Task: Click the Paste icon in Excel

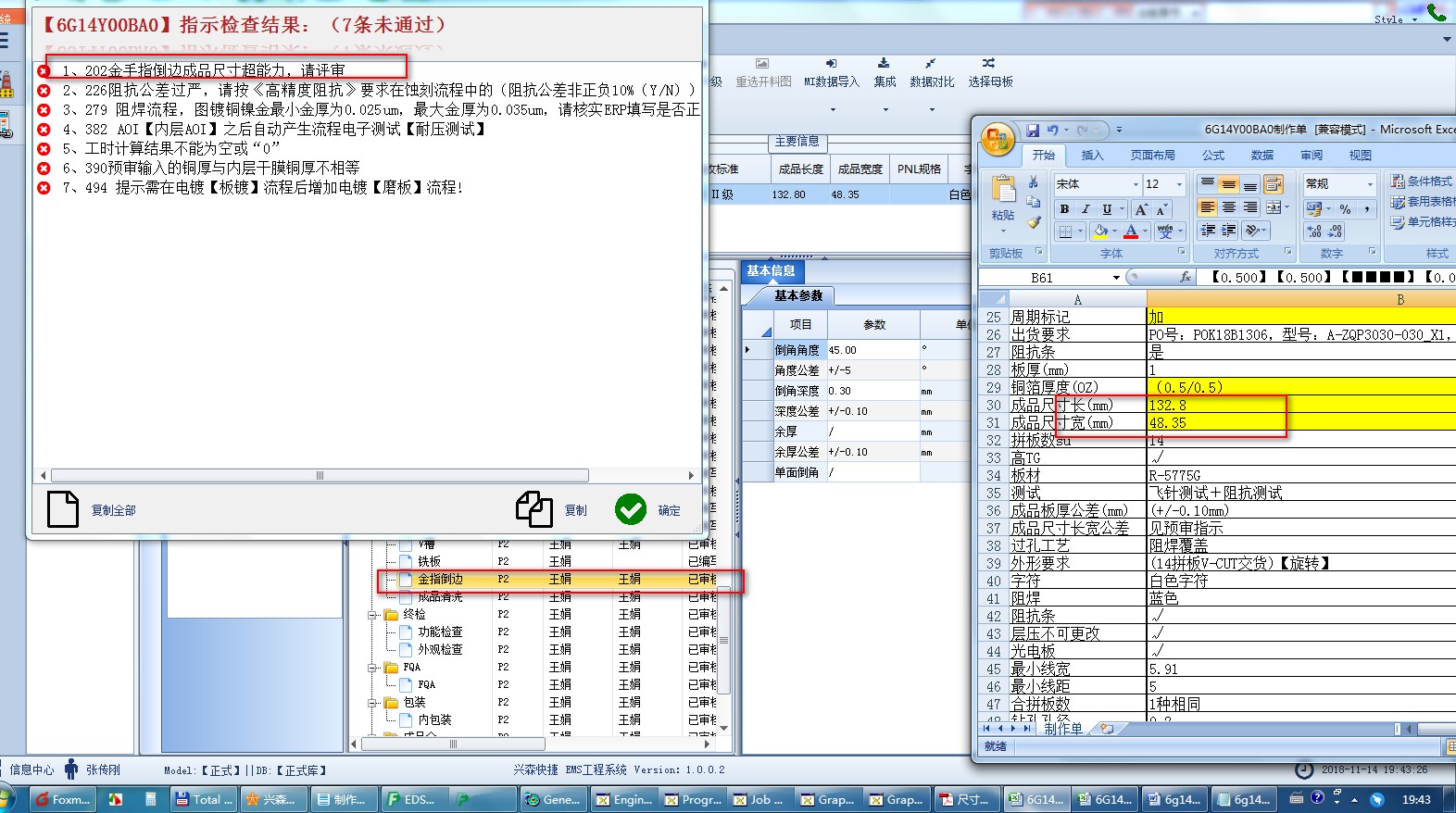Action: (x=1003, y=189)
